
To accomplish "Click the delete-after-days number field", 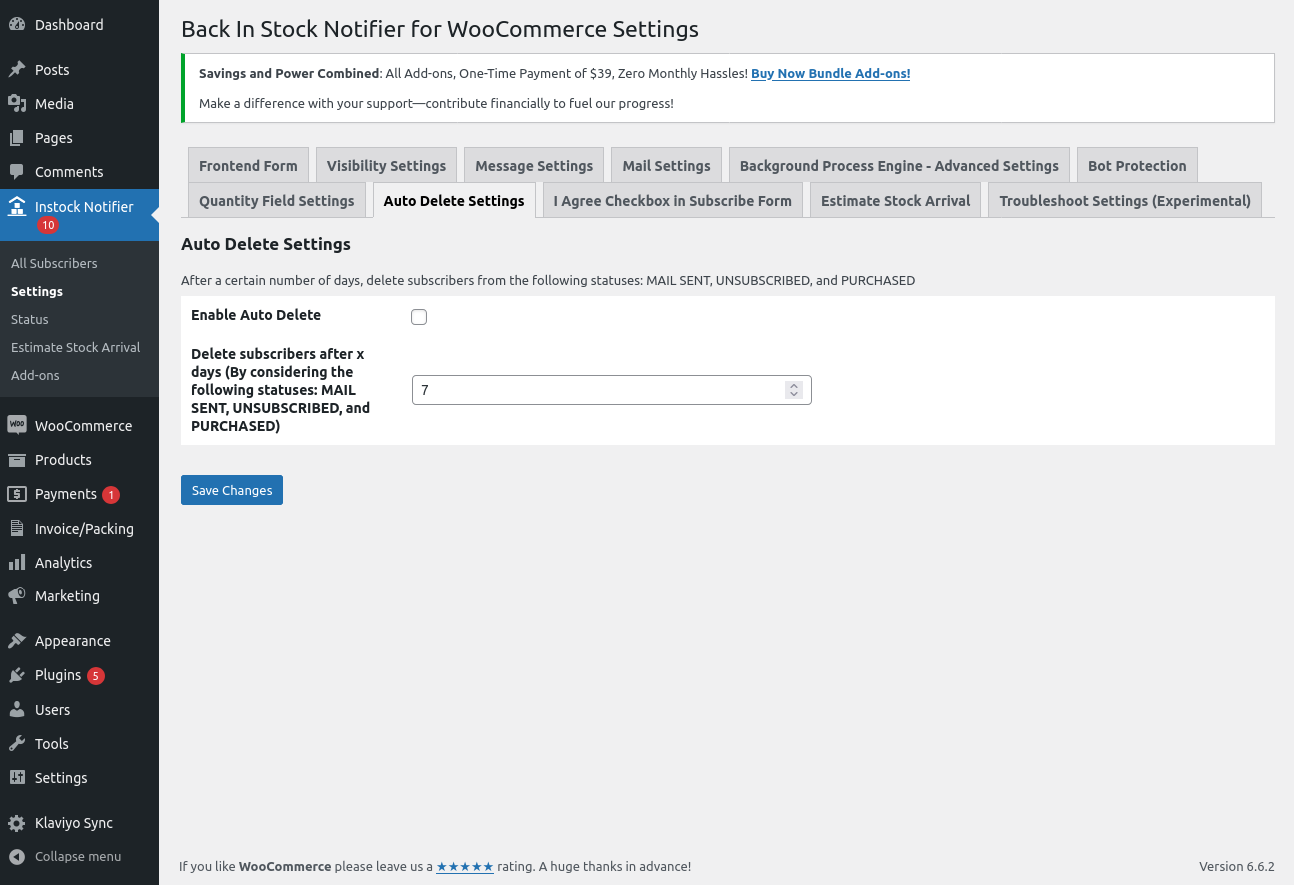I will point(612,390).
